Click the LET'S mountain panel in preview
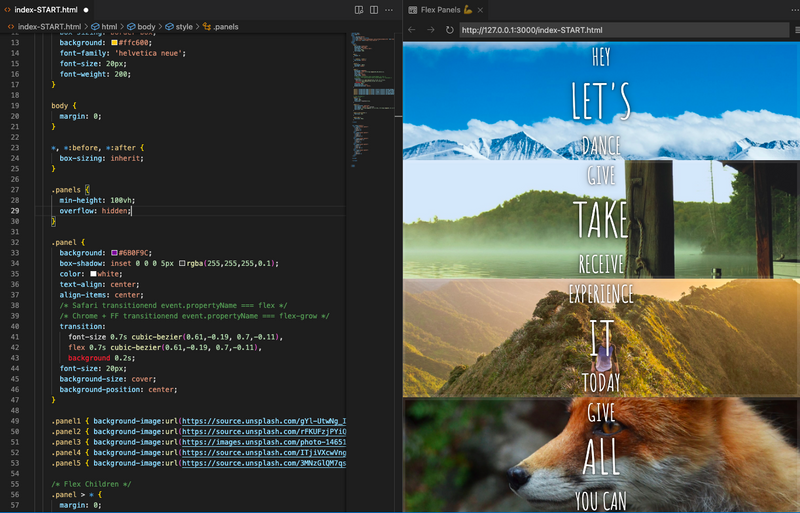 point(600,100)
